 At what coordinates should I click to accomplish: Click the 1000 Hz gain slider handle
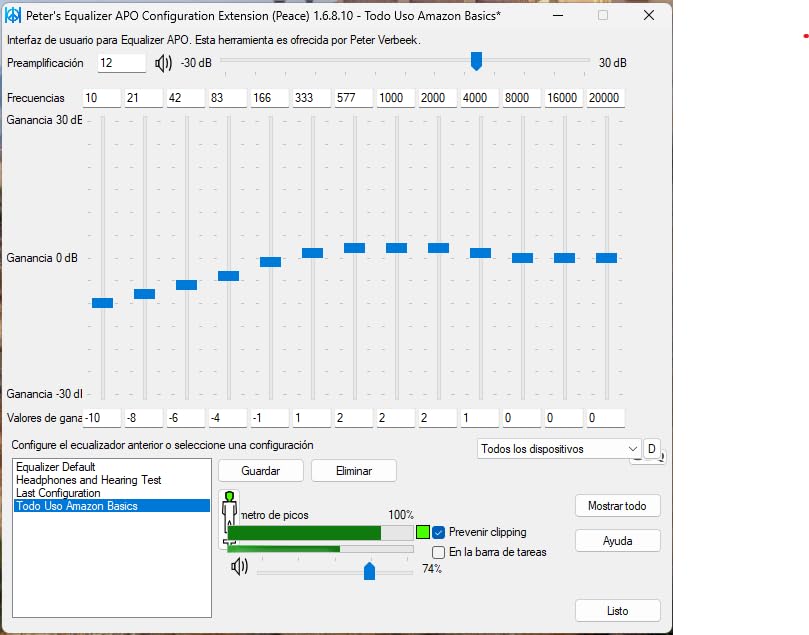(397, 248)
